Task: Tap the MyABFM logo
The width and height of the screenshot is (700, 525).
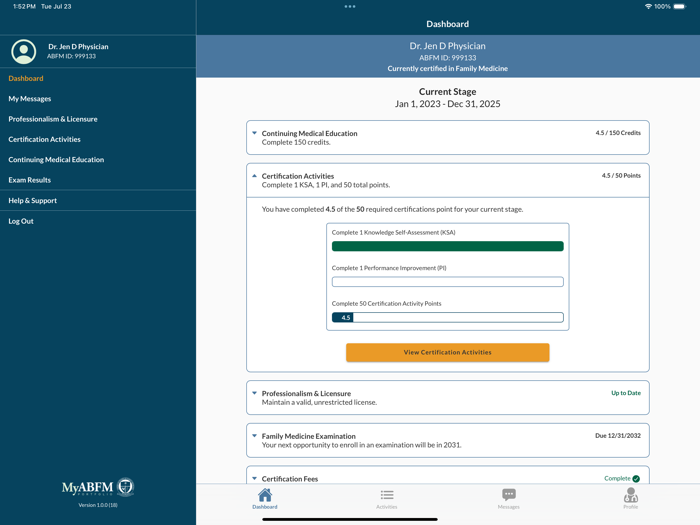Action: [x=98, y=487]
